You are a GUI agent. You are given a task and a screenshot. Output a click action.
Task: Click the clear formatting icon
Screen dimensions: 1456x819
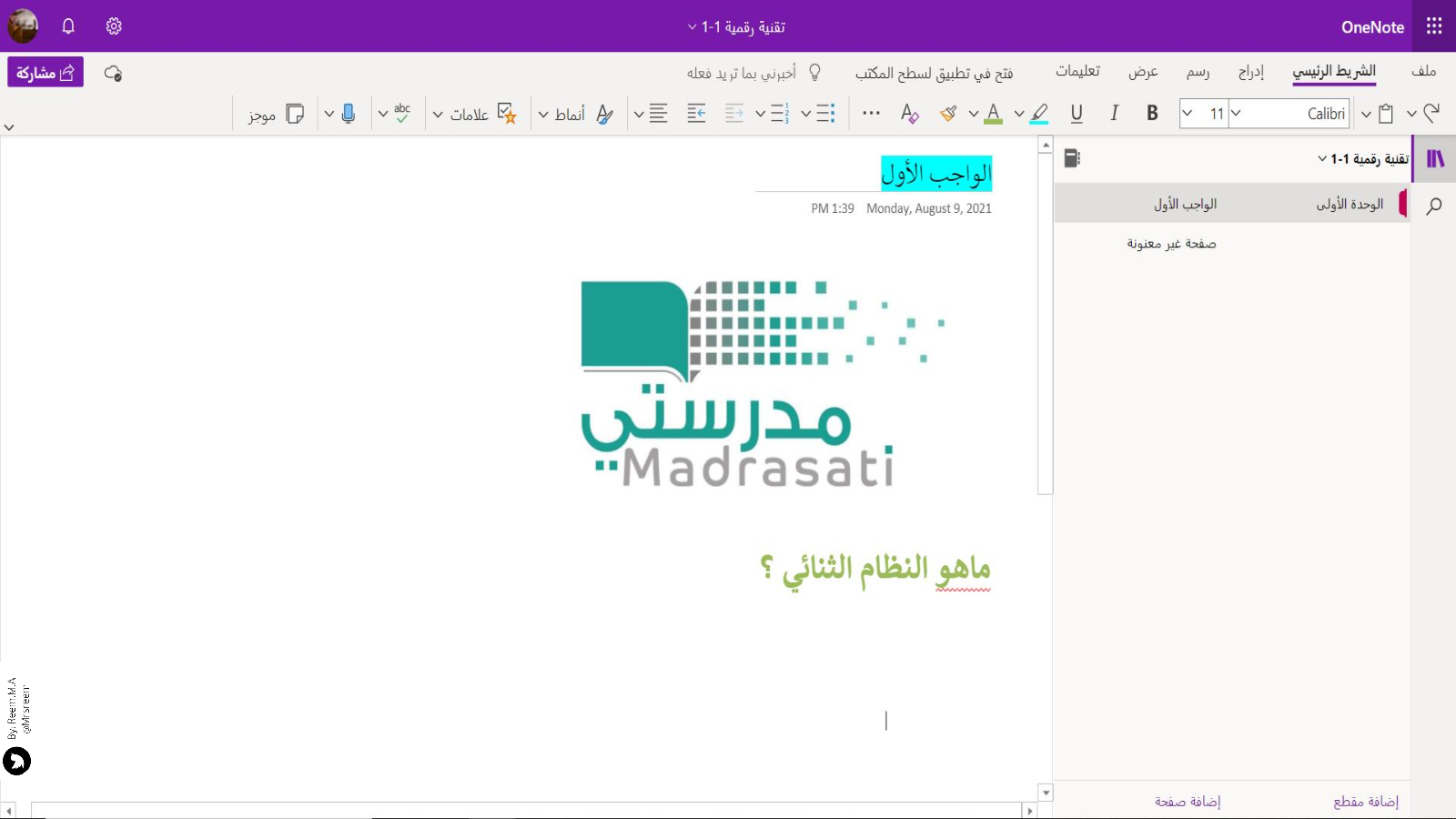[909, 113]
